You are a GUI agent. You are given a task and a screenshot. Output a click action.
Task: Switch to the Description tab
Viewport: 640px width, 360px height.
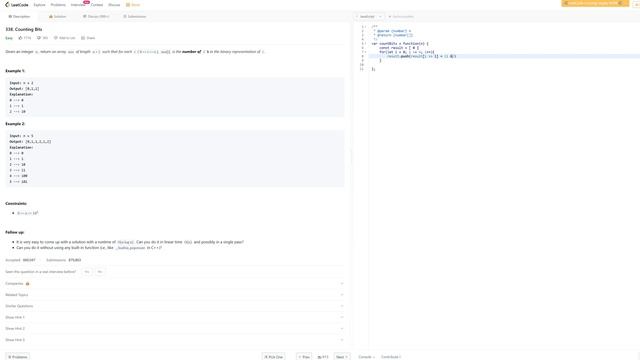click(19, 17)
